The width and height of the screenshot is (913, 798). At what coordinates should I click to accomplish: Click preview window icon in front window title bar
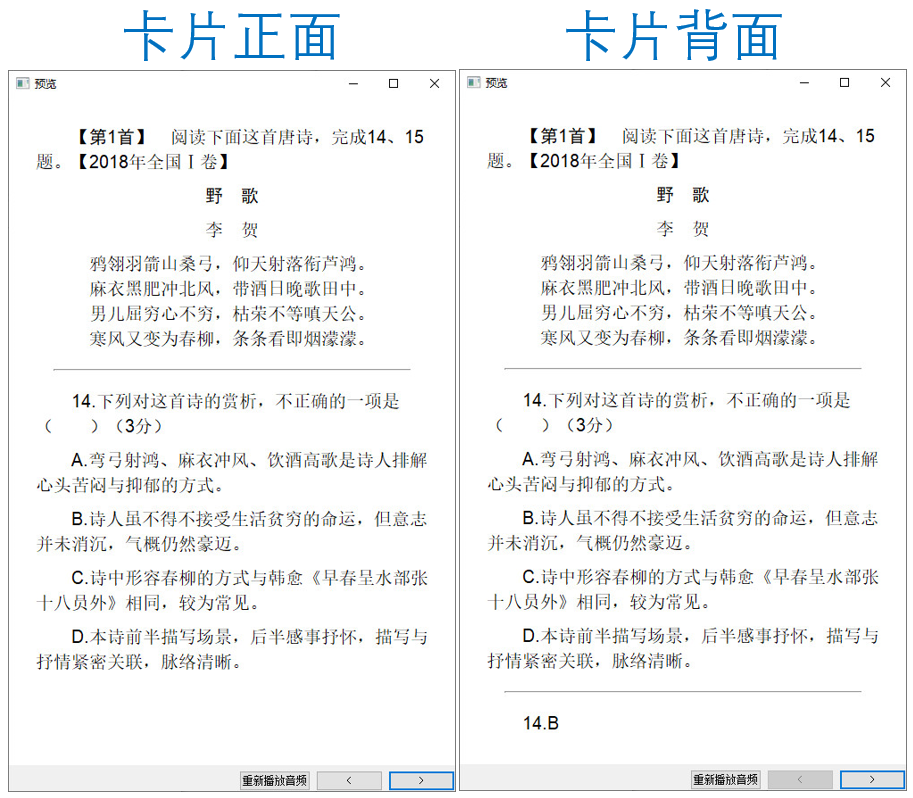point(23,84)
